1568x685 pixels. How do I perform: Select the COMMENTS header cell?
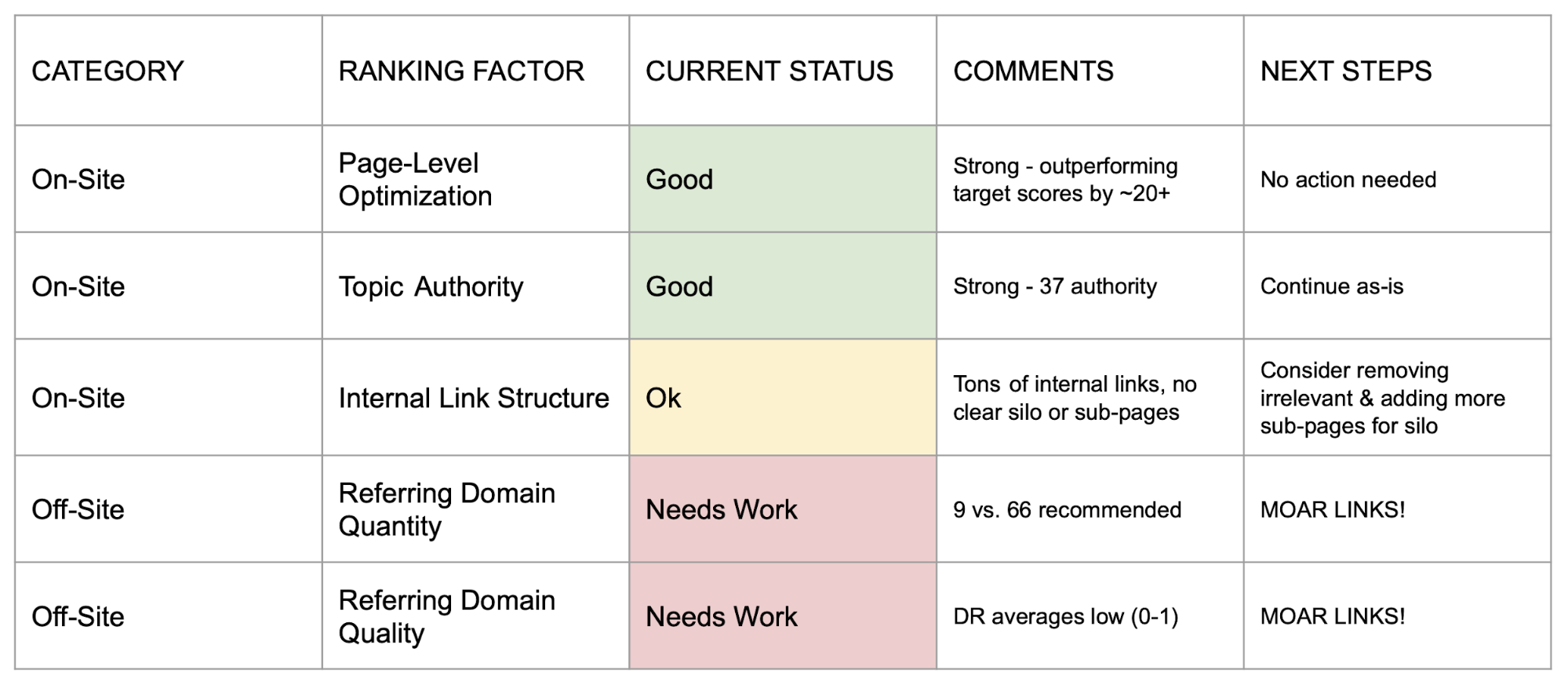(x=1033, y=71)
